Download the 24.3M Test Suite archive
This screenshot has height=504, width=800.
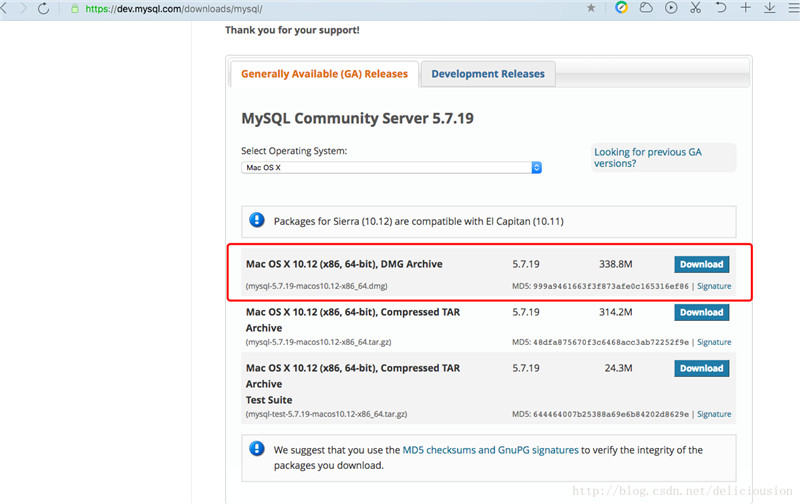pyautogui.click(x=701, y=368)
